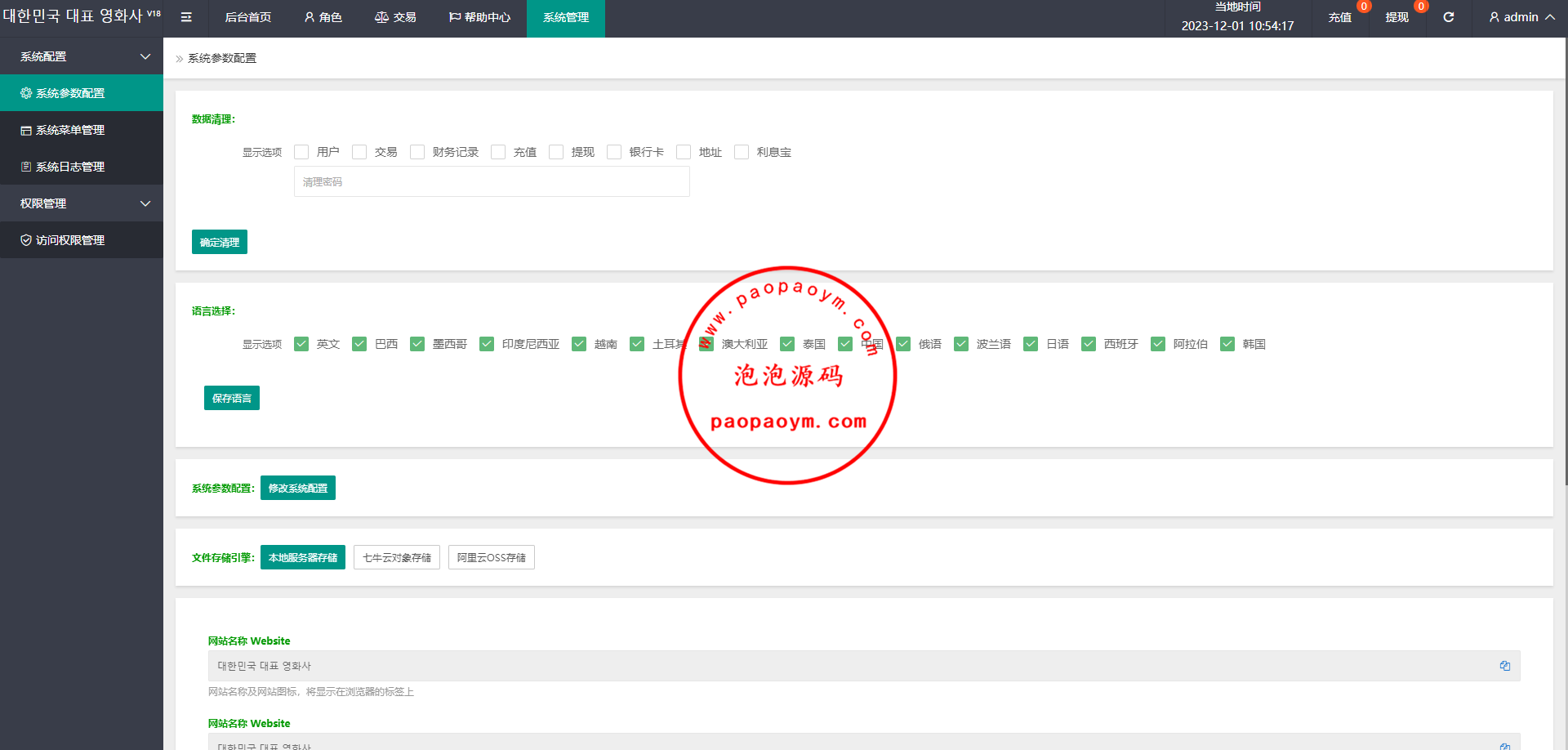Uncheck the 墨西哥 language checkbox
The height and width of the screenshot is (750, 1568).
pyautogui.click(x=417, y=344)
